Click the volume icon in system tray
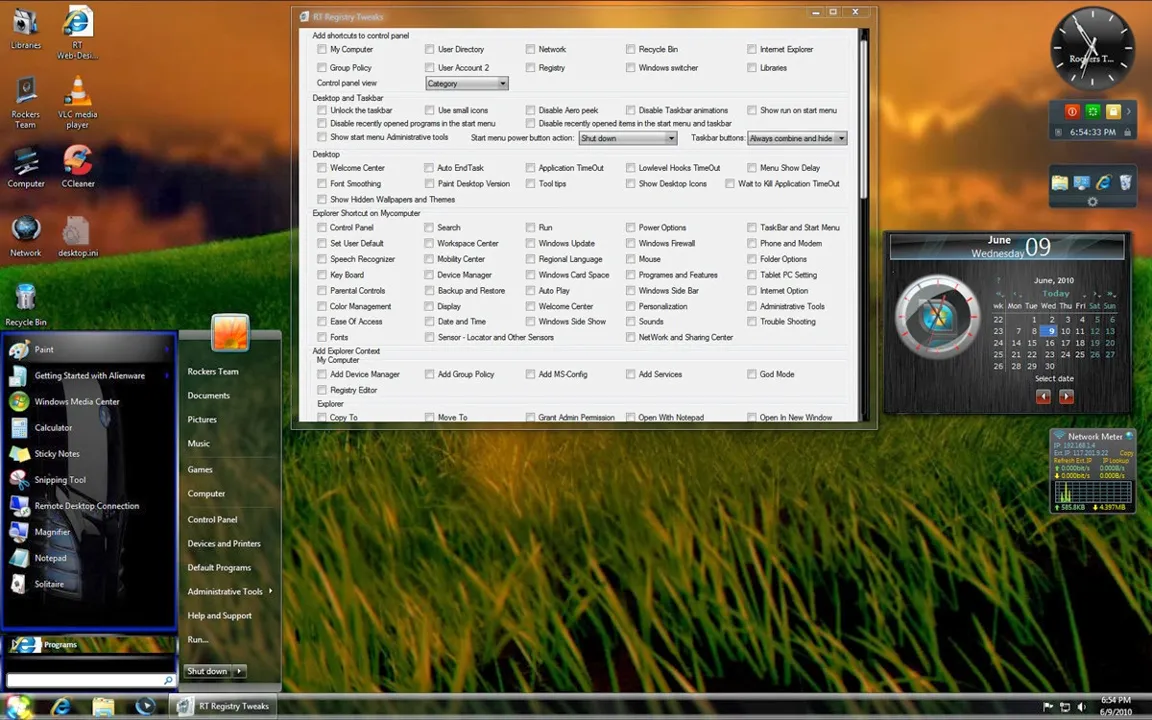This screenshot has height=720, width=1152. [1081, 707]
